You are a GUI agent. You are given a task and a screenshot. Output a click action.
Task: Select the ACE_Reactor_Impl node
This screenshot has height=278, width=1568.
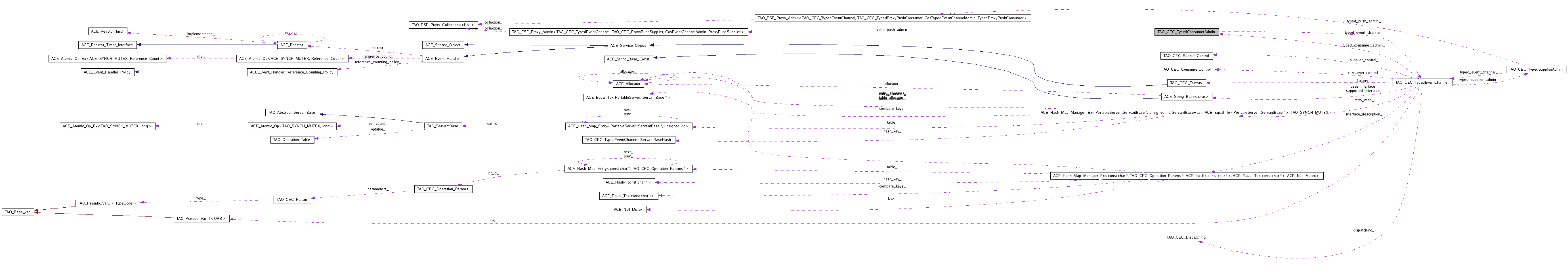tap(107, 32)
